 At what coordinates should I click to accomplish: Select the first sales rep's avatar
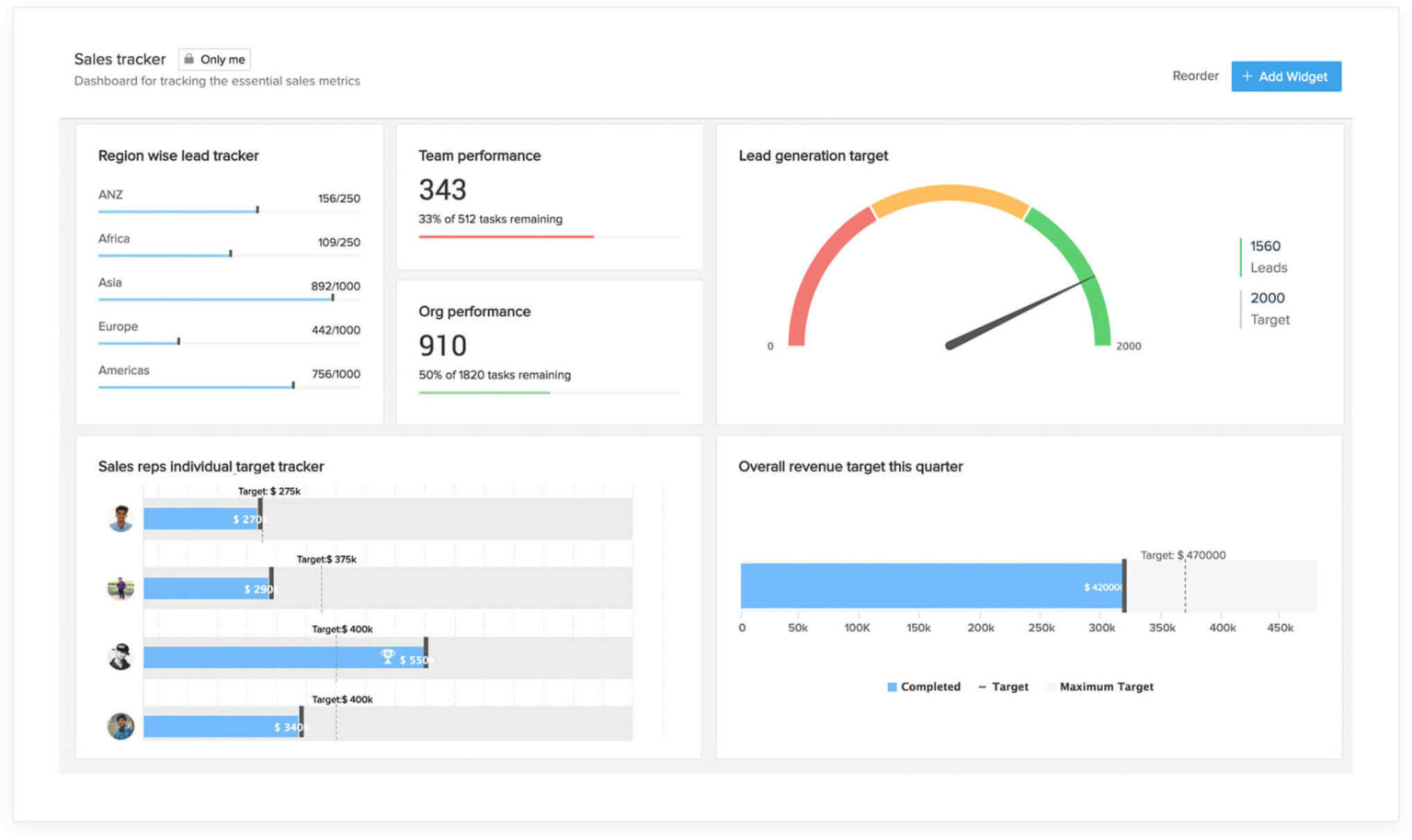tap(120, 517)
